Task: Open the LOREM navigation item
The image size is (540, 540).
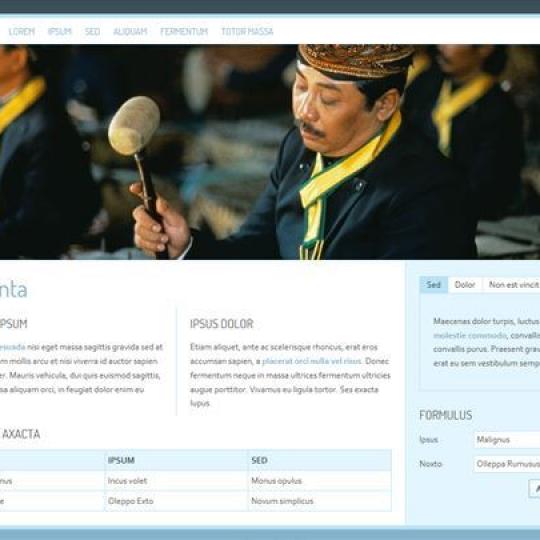Action: [x=22, y=32]
